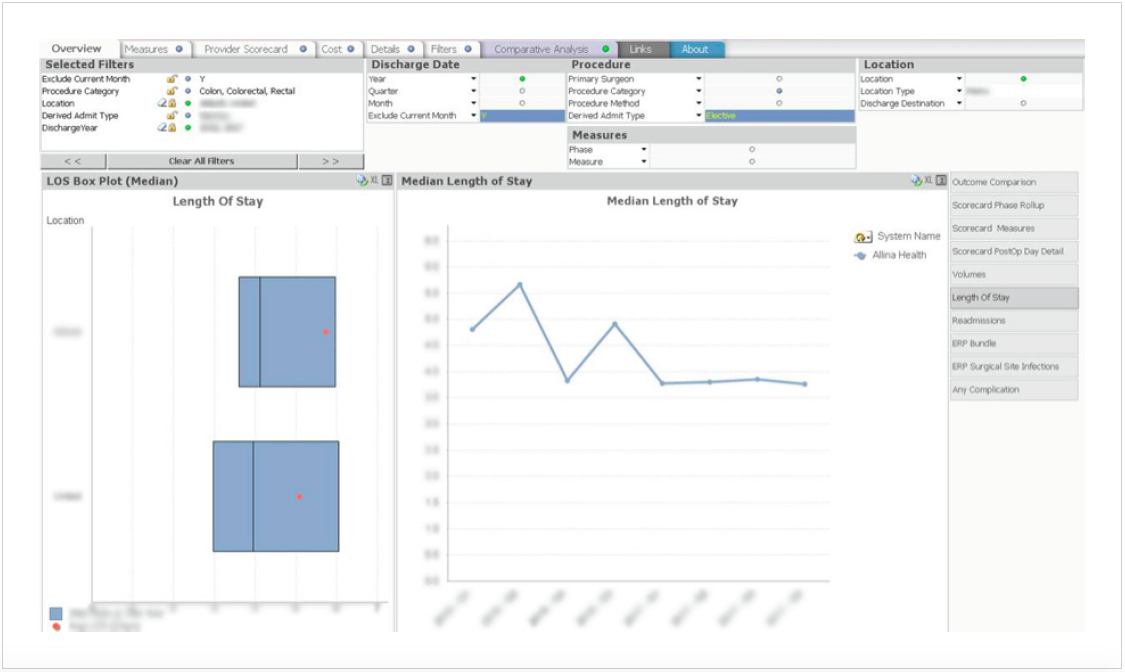Image resolution: width=1125 pixels, height=672 pixels.
Task: Open the info icon on the LOS Box Plot header
Action: click(x=386, y=178)
